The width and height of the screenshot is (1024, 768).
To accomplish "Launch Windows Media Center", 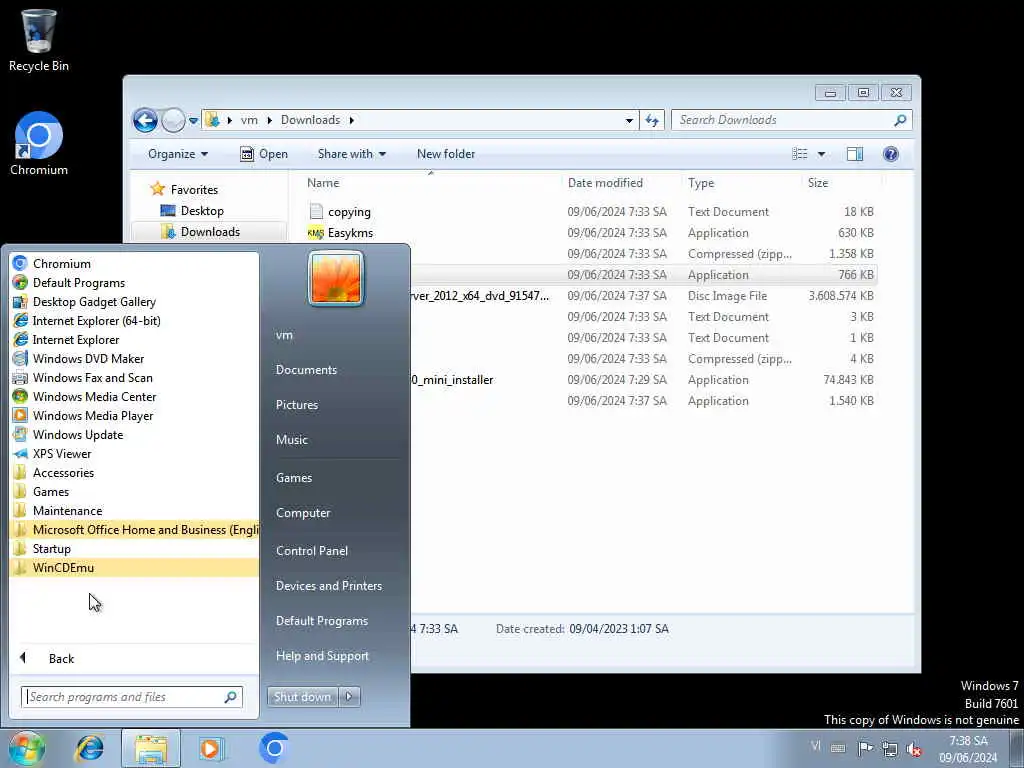I will 135,396.
